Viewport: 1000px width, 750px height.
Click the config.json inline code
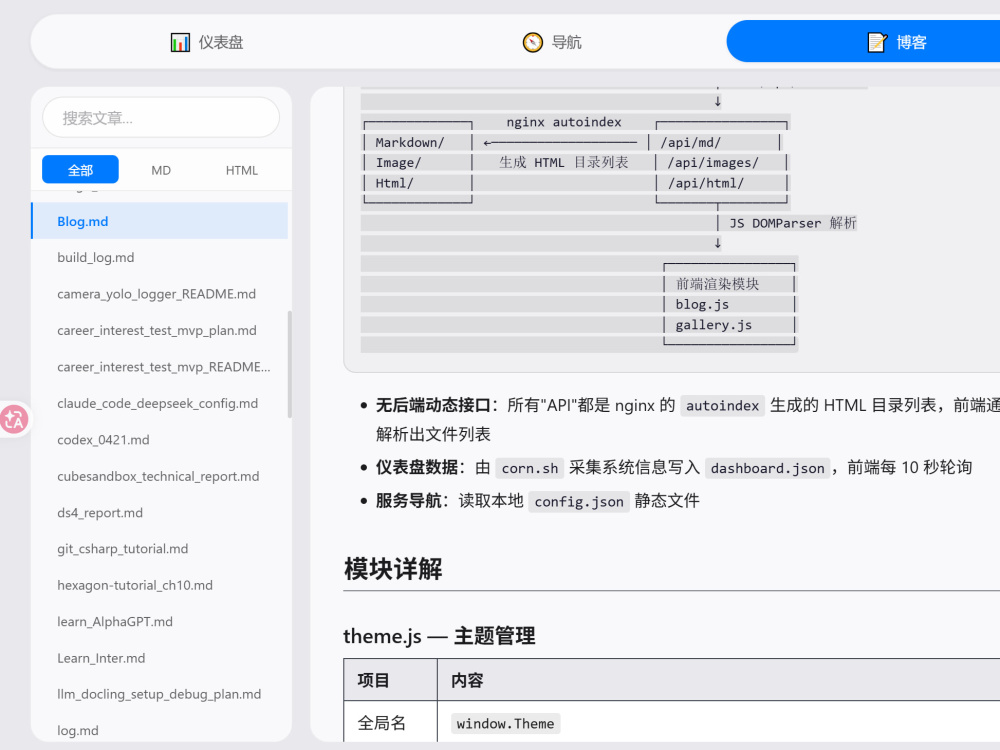(578, 502)
